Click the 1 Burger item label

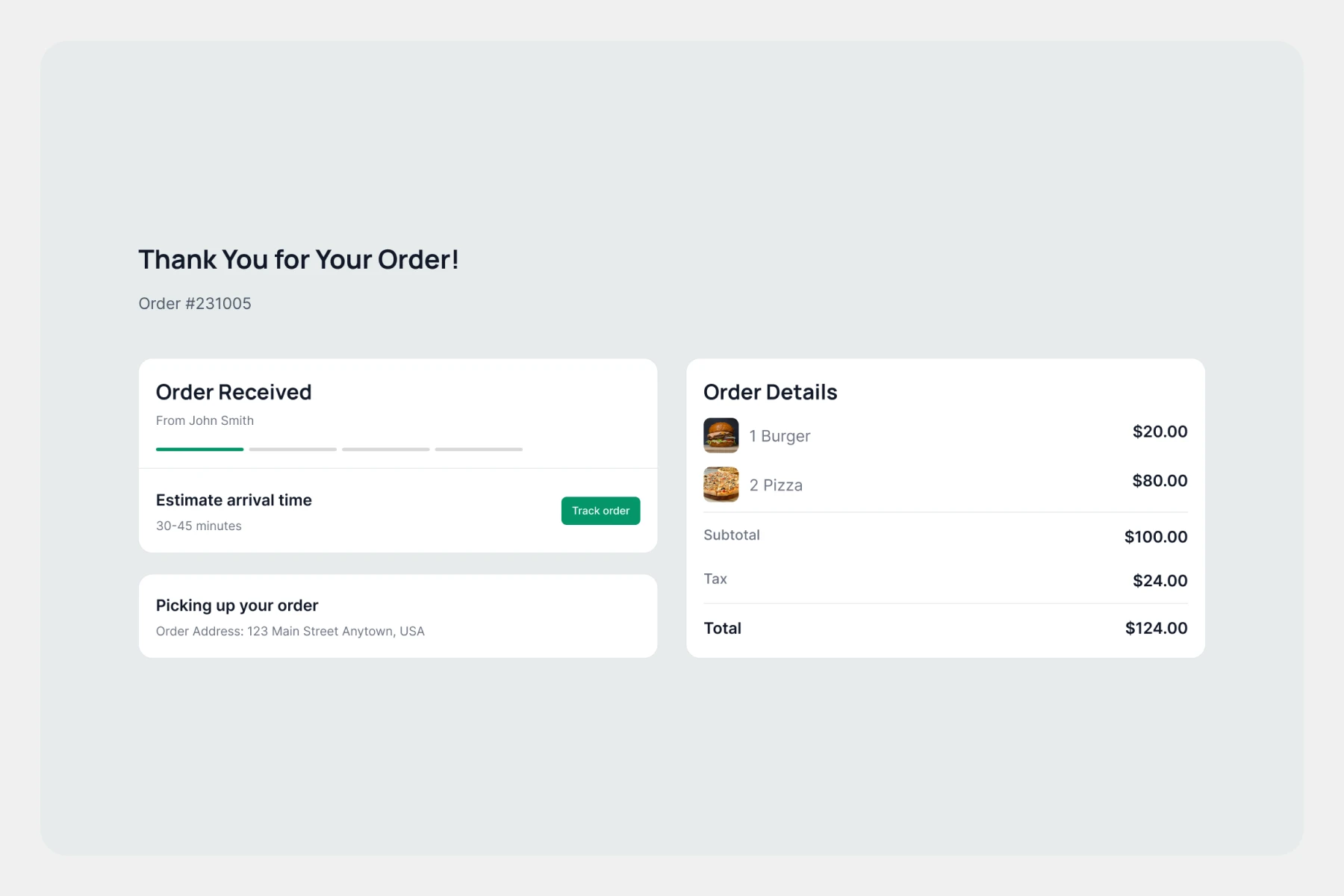pyautogui.click(x=780, y=436)
